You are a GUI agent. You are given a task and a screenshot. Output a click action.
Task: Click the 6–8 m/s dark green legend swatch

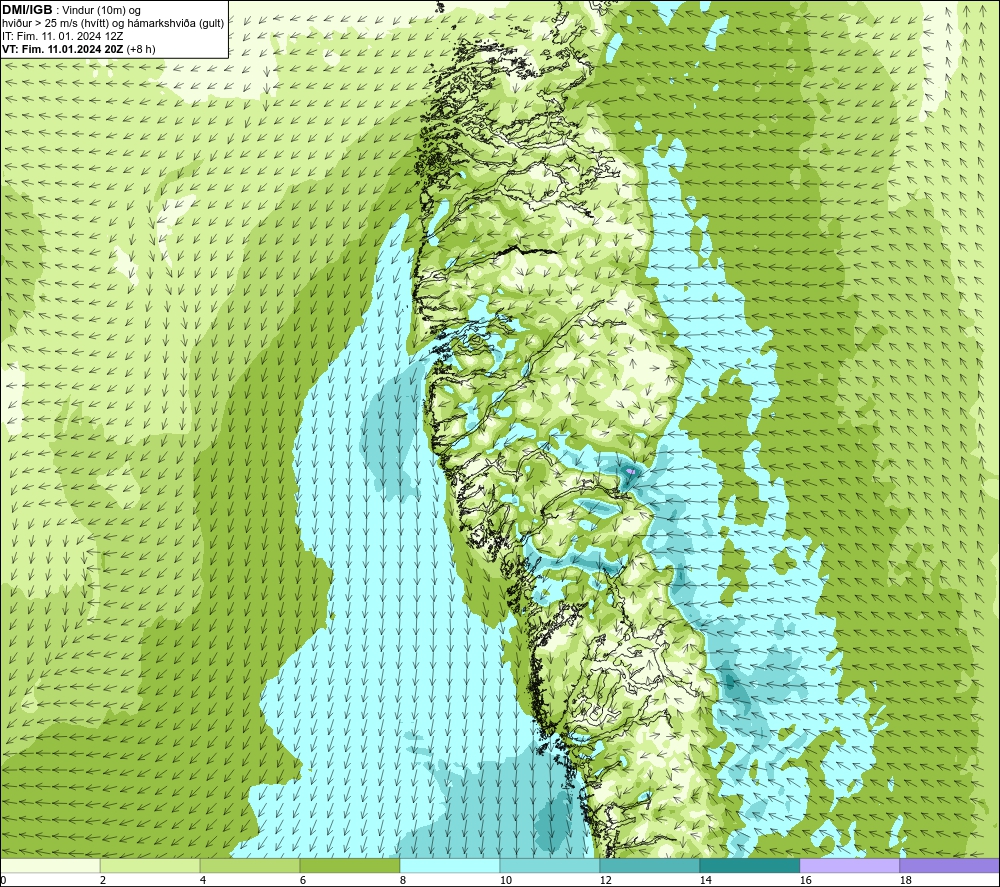coord(349,866)
